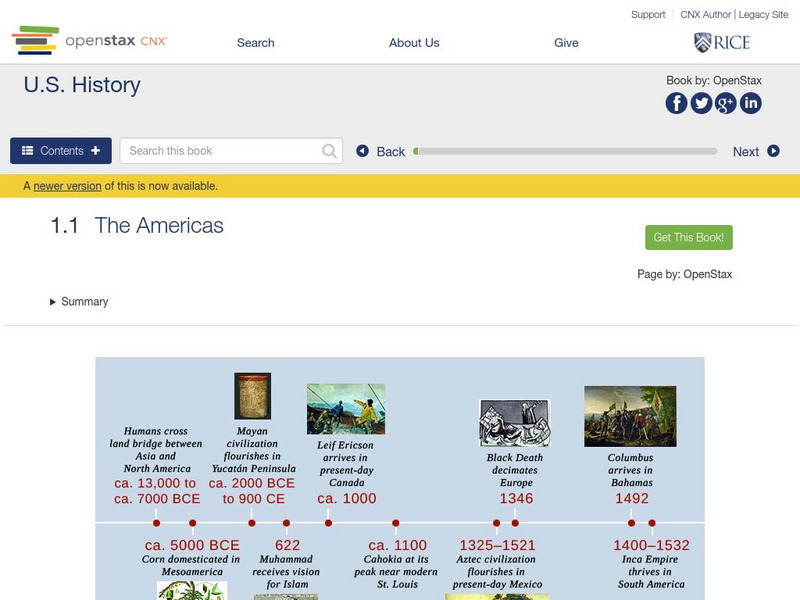Image resolution: width=800 pixels, height=600 pixels.
Task: Click the book reading progress bar
Action: (x=565, y=151)
